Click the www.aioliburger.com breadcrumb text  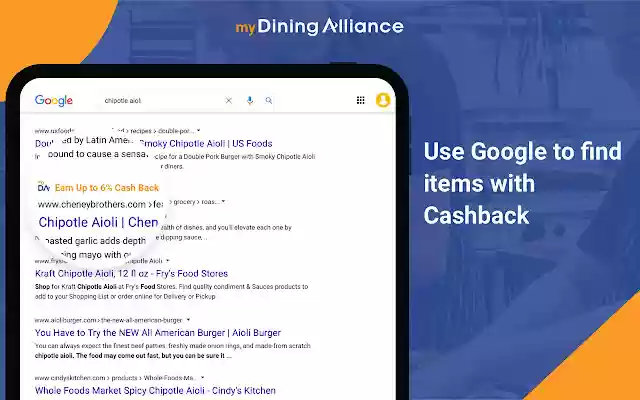click(x=109, y=320)
